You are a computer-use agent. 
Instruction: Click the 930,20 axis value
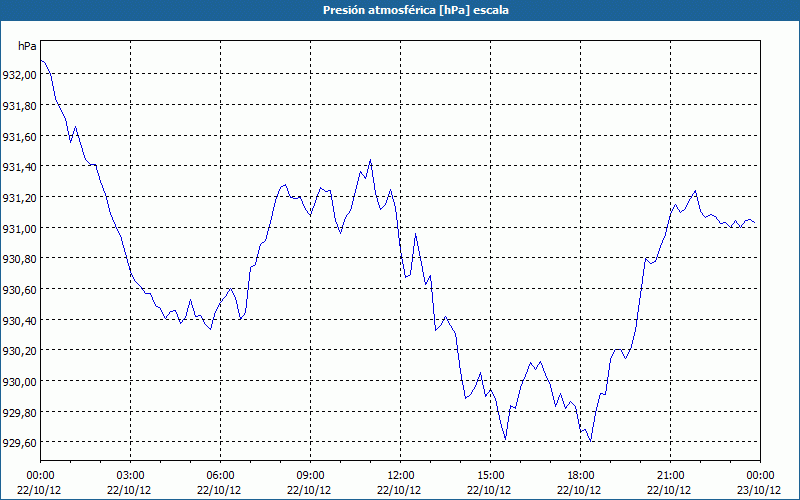[19, 351]
